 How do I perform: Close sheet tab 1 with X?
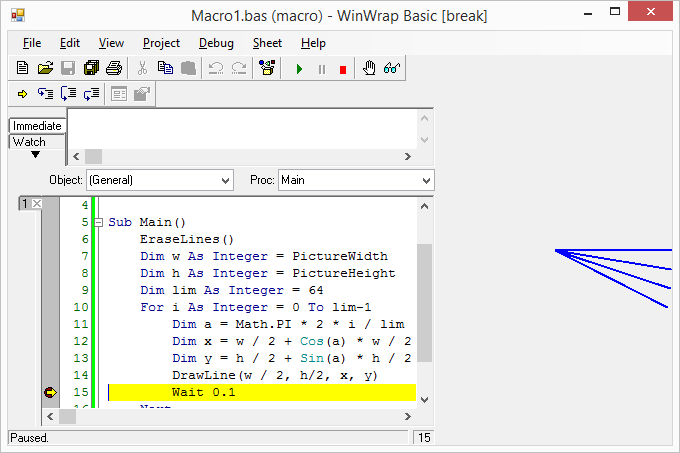pyautogui.click(x=37, y=203)
